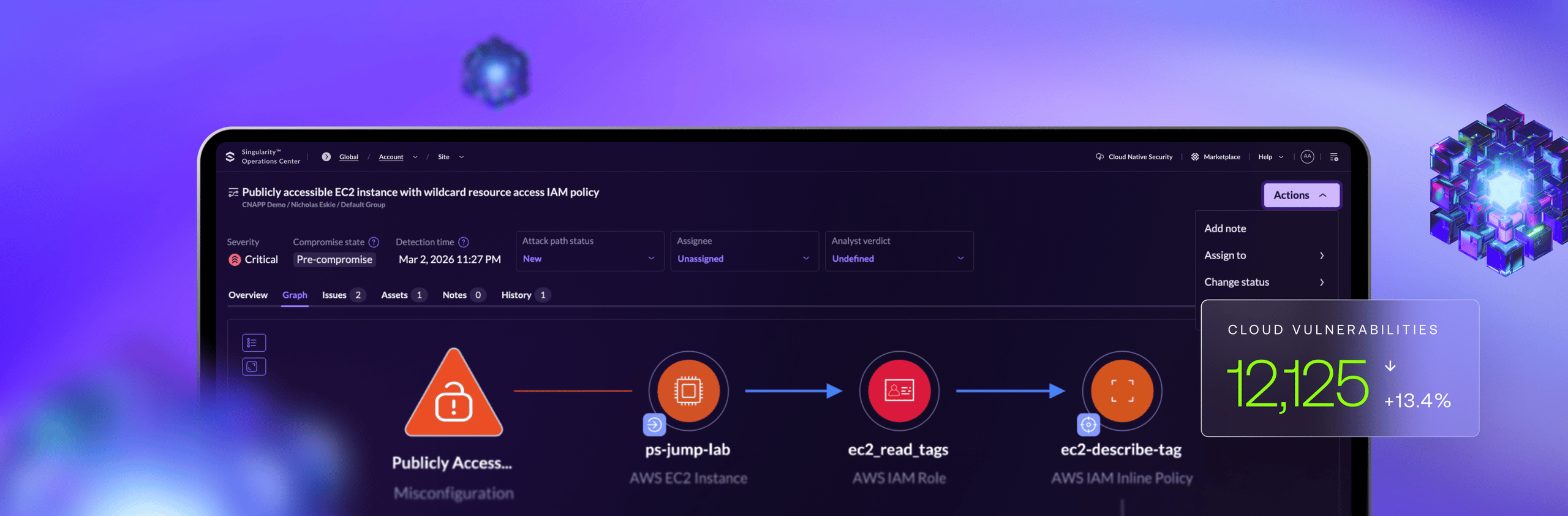Switch to the Overview tab
The height and width of the screenshot is (516, 1568).
[248, 295]
